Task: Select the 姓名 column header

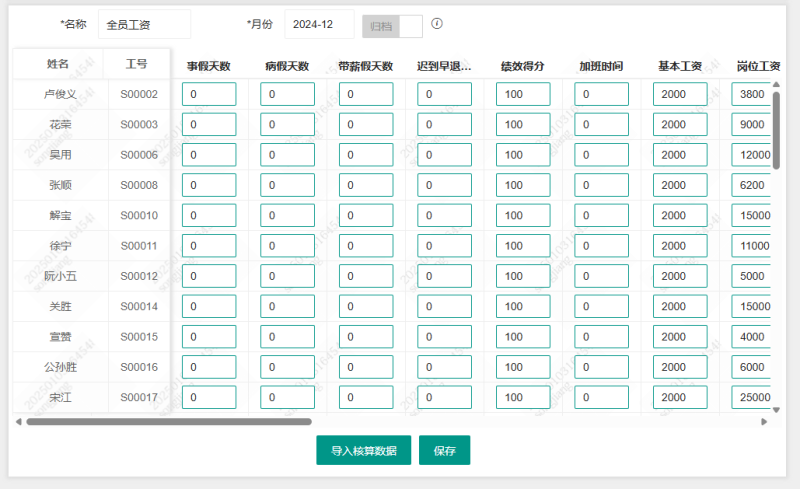Action: point(58,64)
